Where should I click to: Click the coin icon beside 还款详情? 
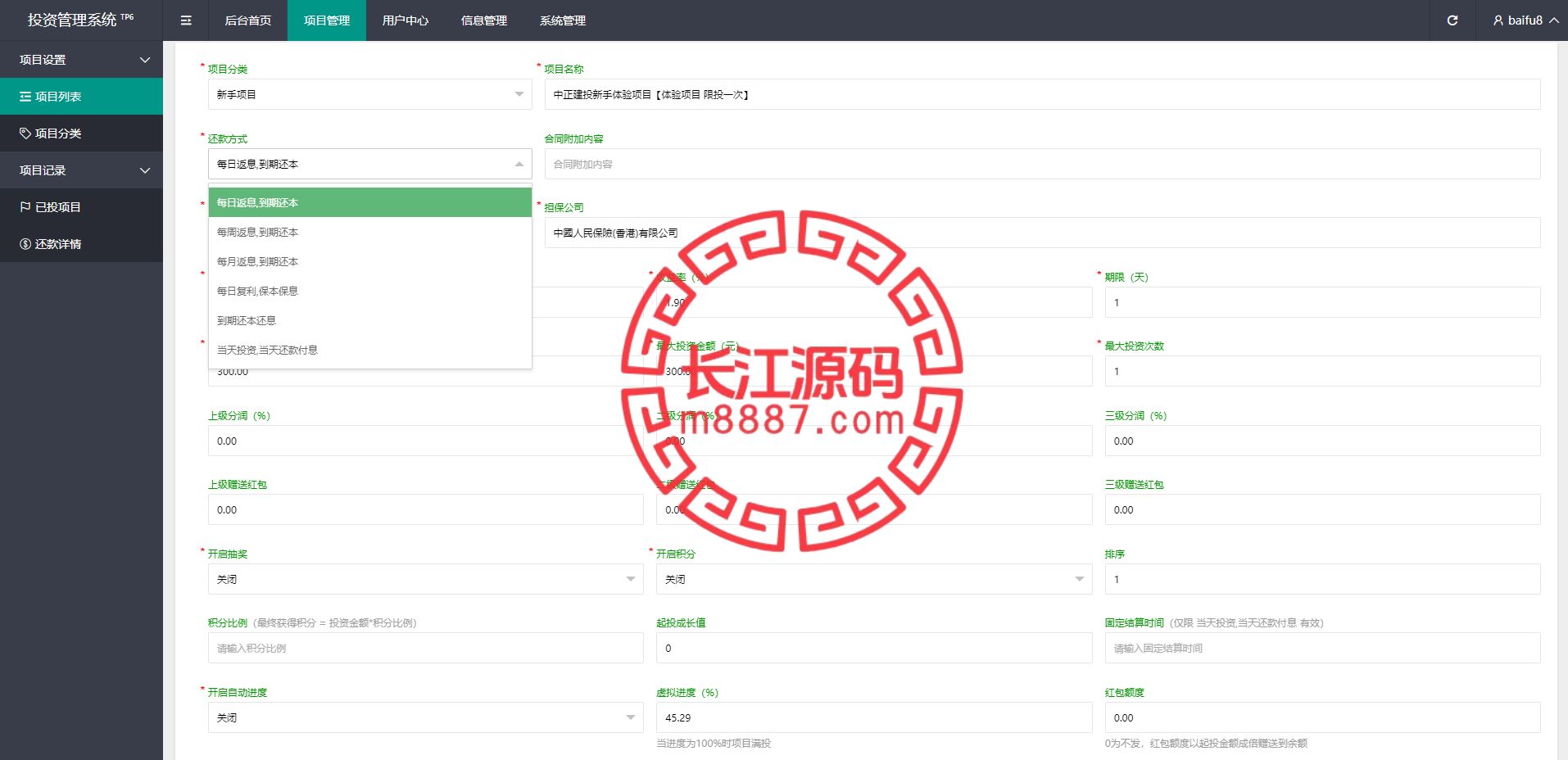click(x=25, y=244)
